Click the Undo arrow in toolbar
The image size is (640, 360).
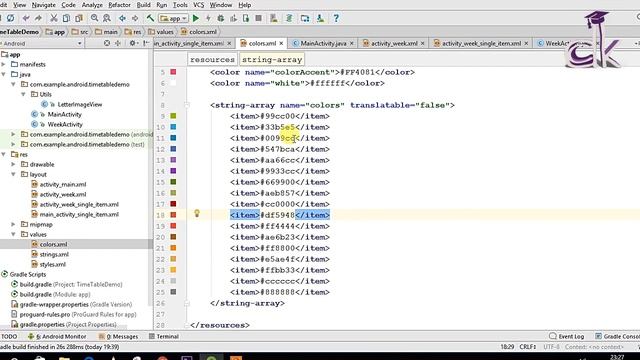pyautogui.click(x=26, y=18)
